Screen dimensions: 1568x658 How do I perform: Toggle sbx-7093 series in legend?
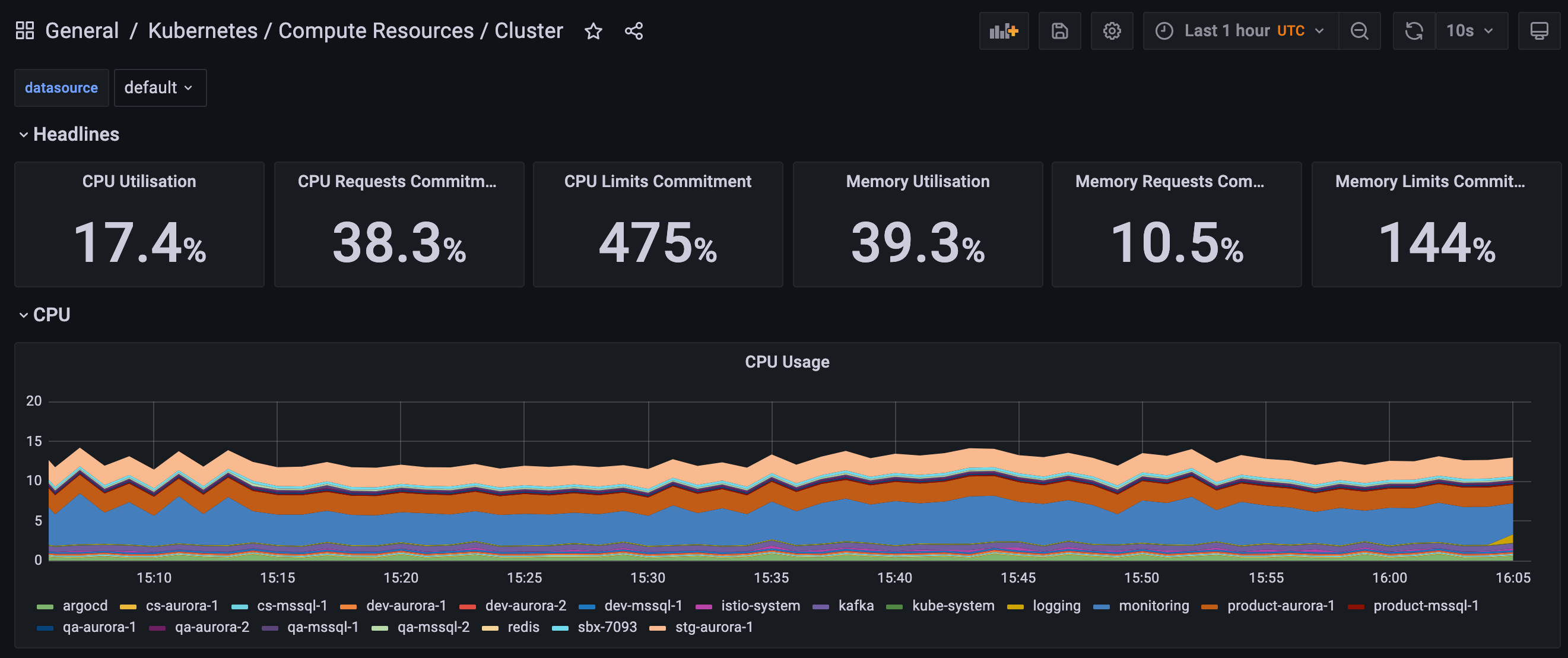[607, 627]
